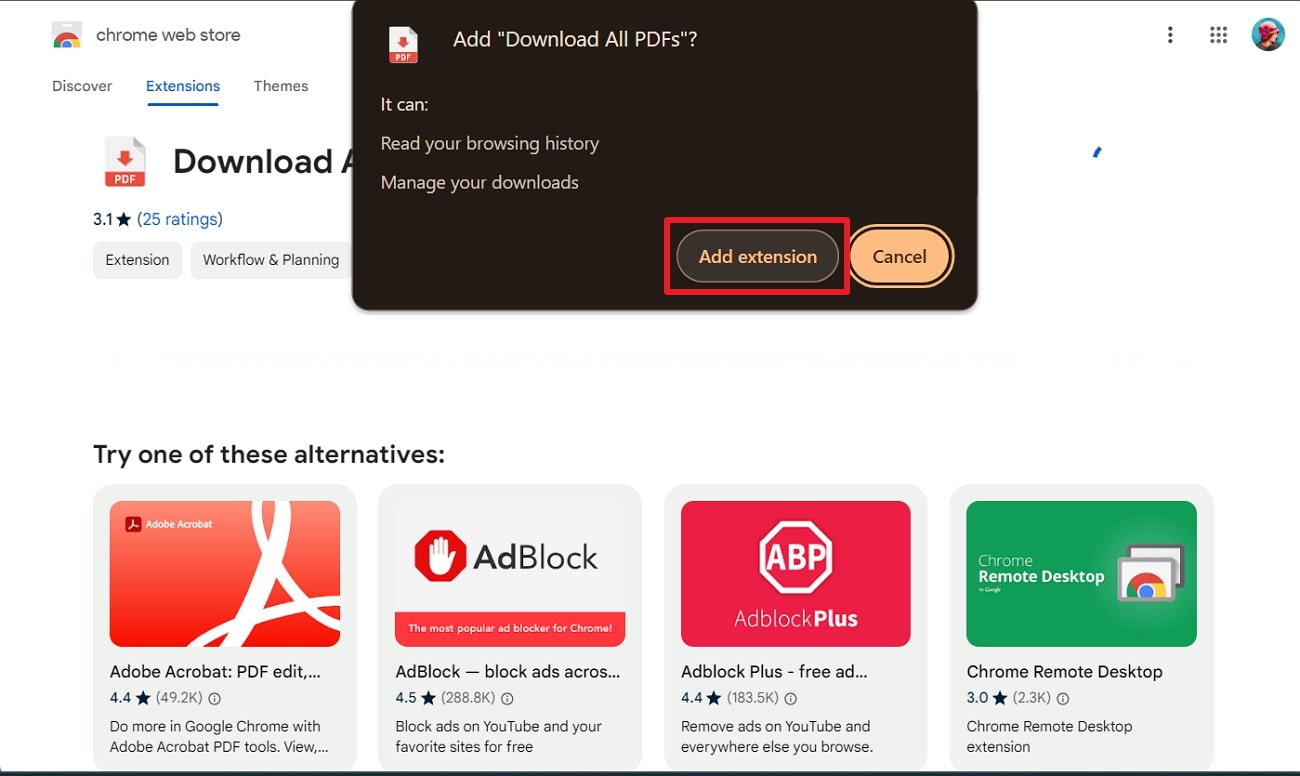Open the Google account profile avatar
This screenshot has width=1300, height=776.
(x=1268, y=35)
